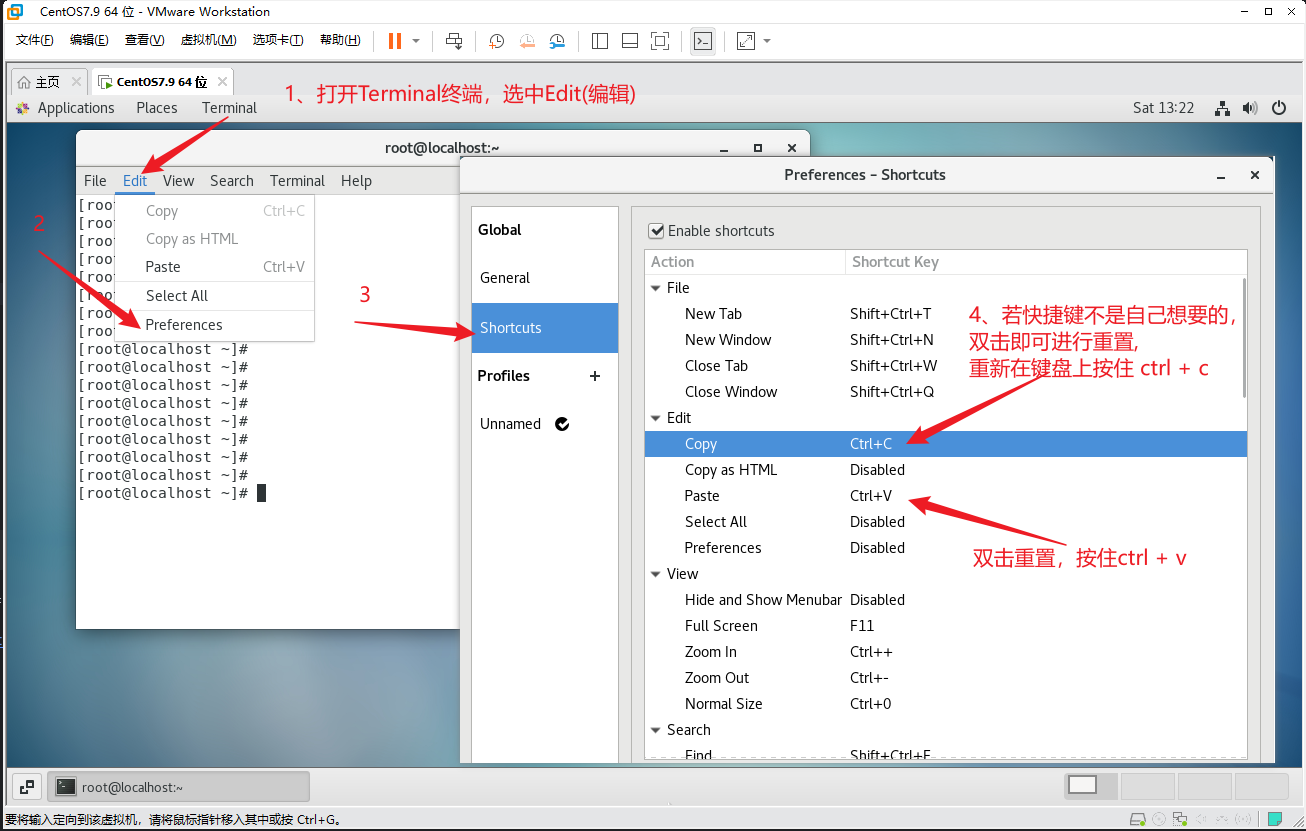The image size is (1306, 831).
Task: Click the stretch guest display icon
Action: coord(746,41)
